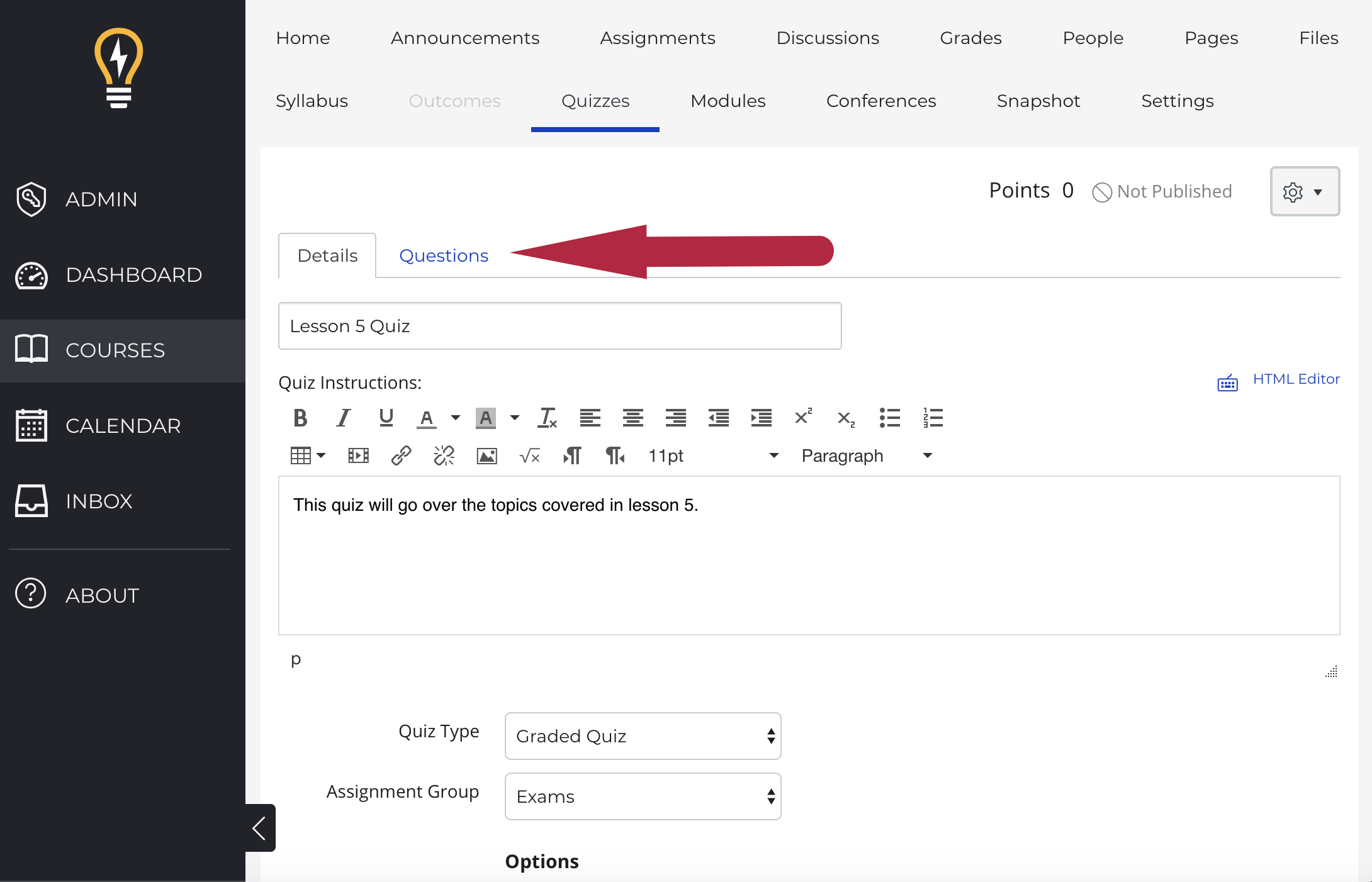Clear formatting in the editor
The width and height of the screenshot is (1372, 882).
[x=548, y=418]
